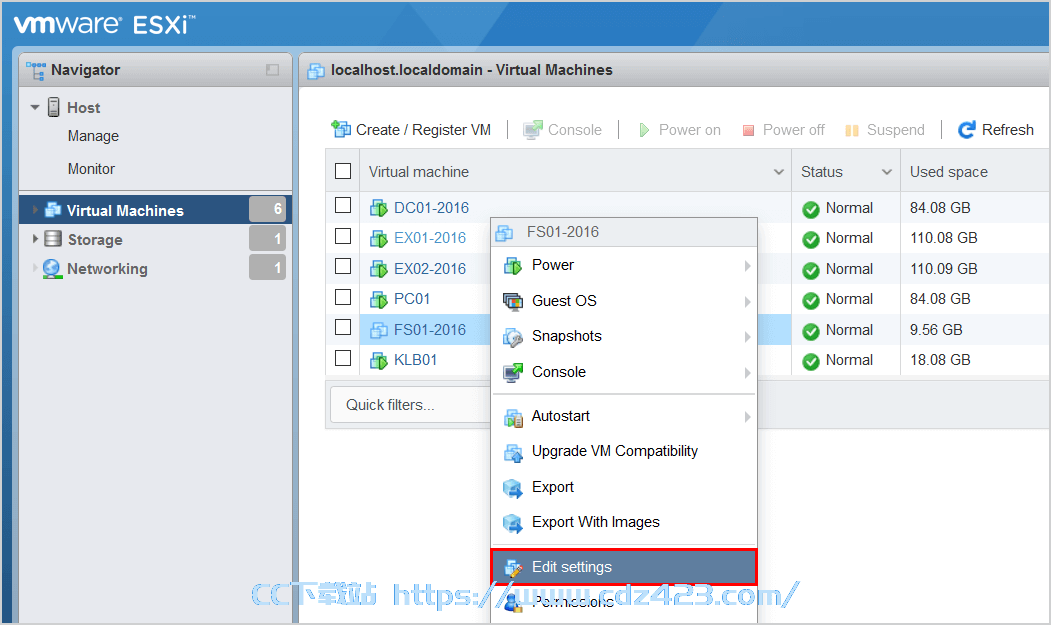Open the DC01-2016 virtual machine link
Image resolution: width=1051 pixels, height=625 pixels.
(431, 208)
